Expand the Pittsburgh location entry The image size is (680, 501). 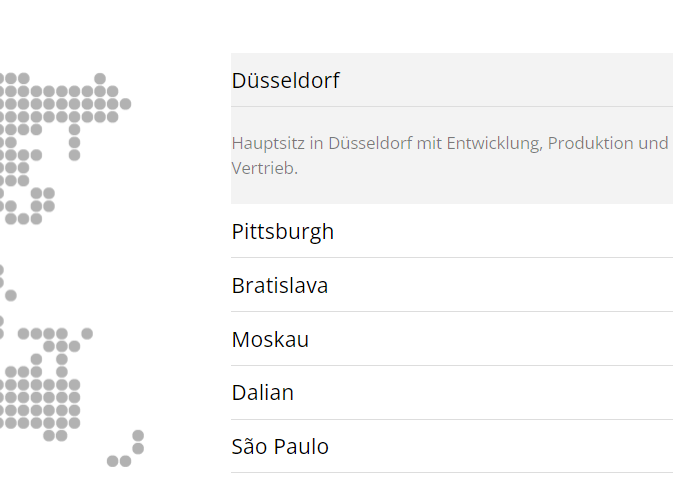point(283,232)
